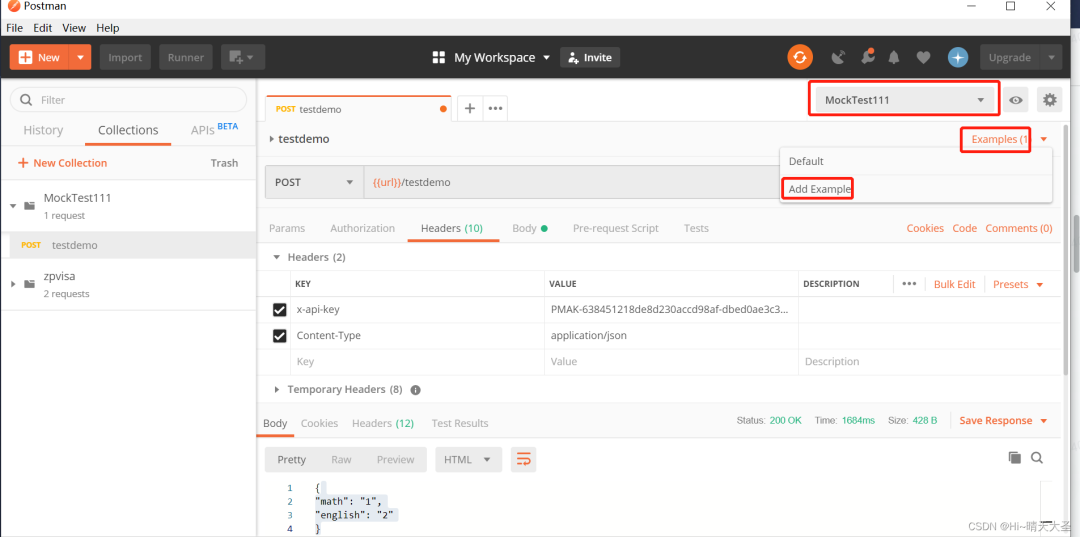Click the Runner button
This screenshot has height=537, width=1080.
click(186, 57)
